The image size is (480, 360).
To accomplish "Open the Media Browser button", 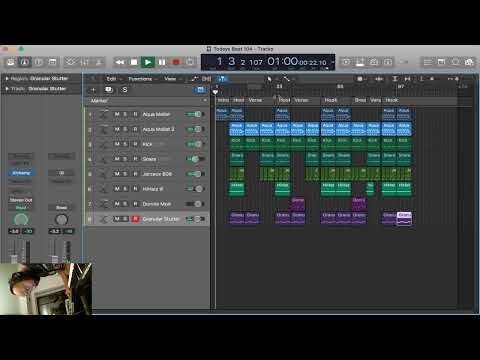I will click(469, 62).
